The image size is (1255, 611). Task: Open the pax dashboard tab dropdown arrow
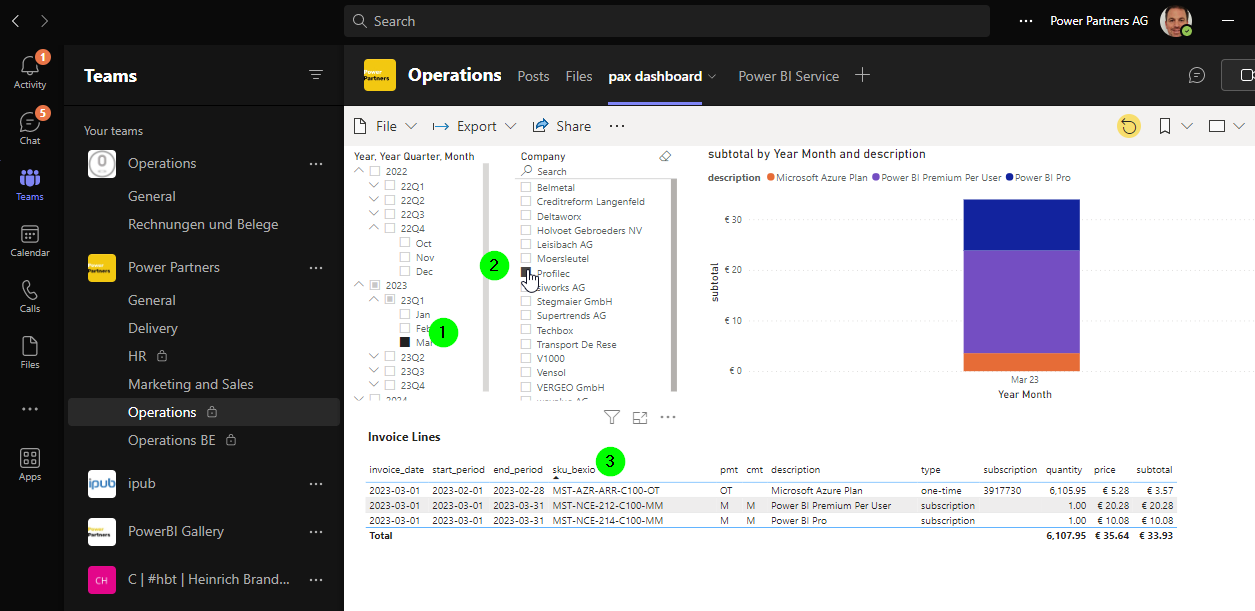712,76
